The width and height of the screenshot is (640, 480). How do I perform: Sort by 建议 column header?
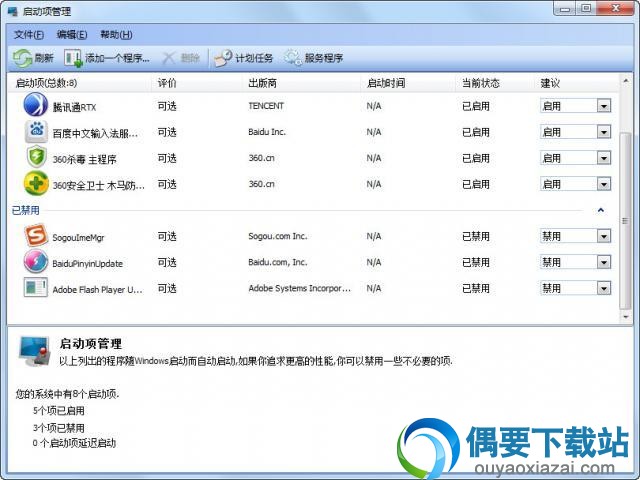pos(576,83)
